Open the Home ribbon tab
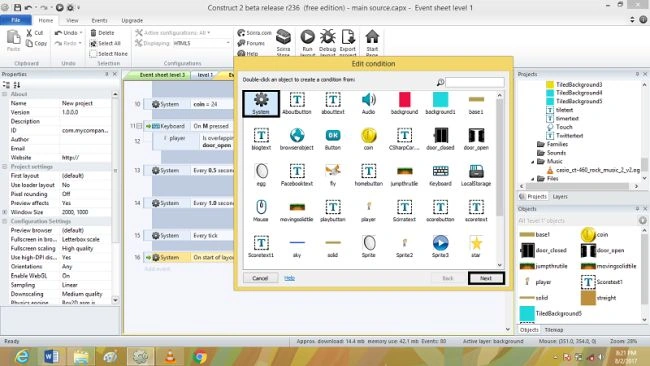 coord(46,20)
